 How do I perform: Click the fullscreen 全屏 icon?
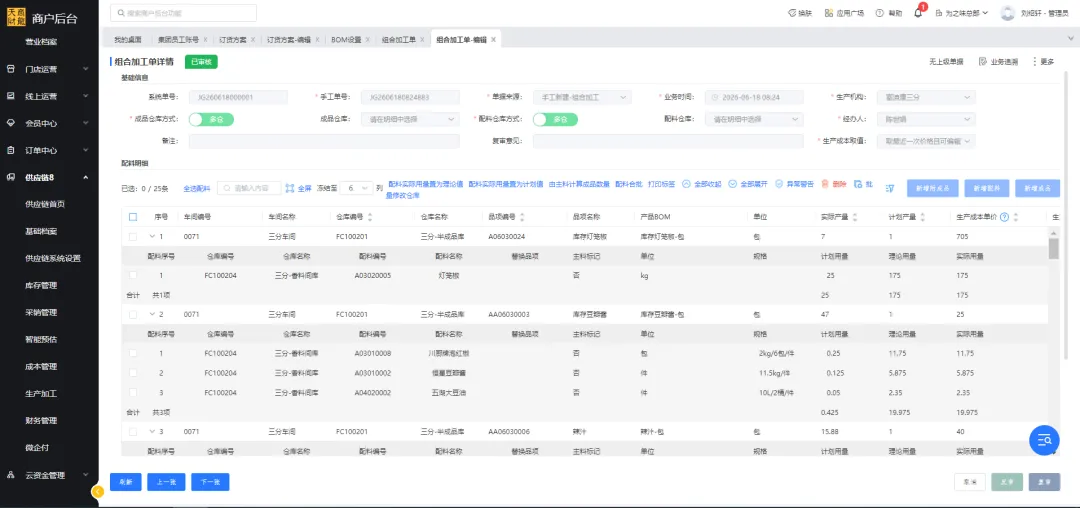[x=290, y=187]
